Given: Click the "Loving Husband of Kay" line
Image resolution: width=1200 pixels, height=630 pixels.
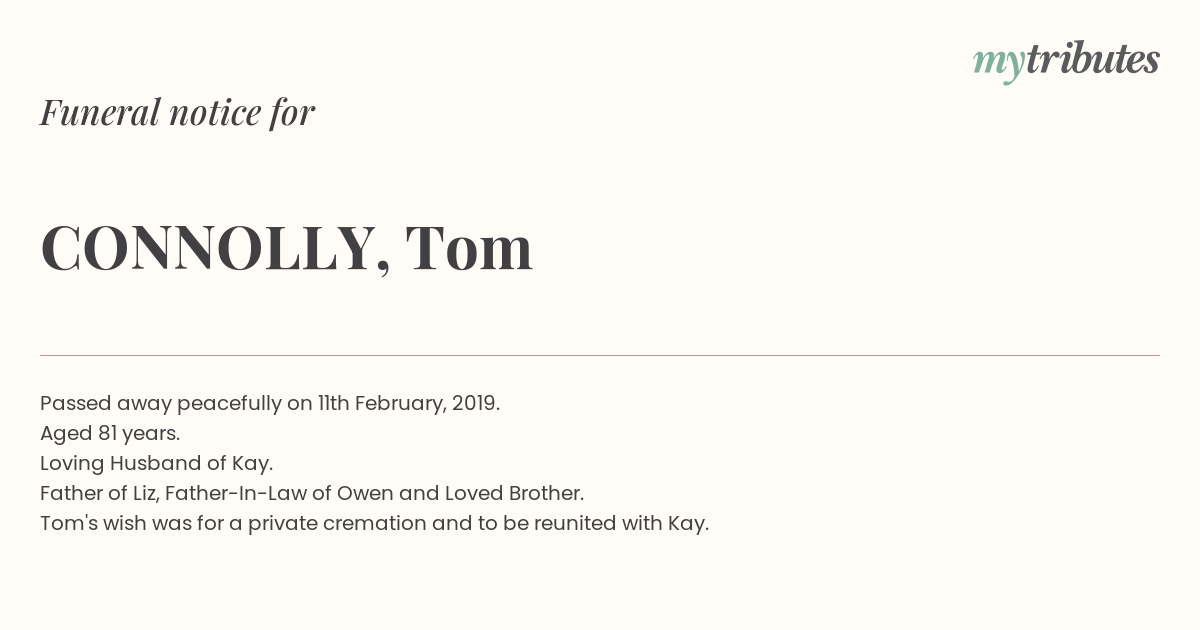Looking at the screenshot, I should [156, 463].
